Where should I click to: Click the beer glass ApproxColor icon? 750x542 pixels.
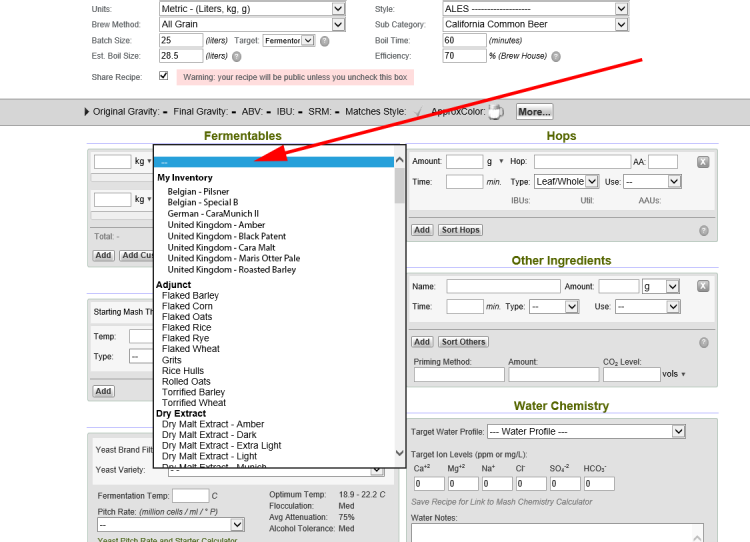pyautogui.click(x=495, y=112)
